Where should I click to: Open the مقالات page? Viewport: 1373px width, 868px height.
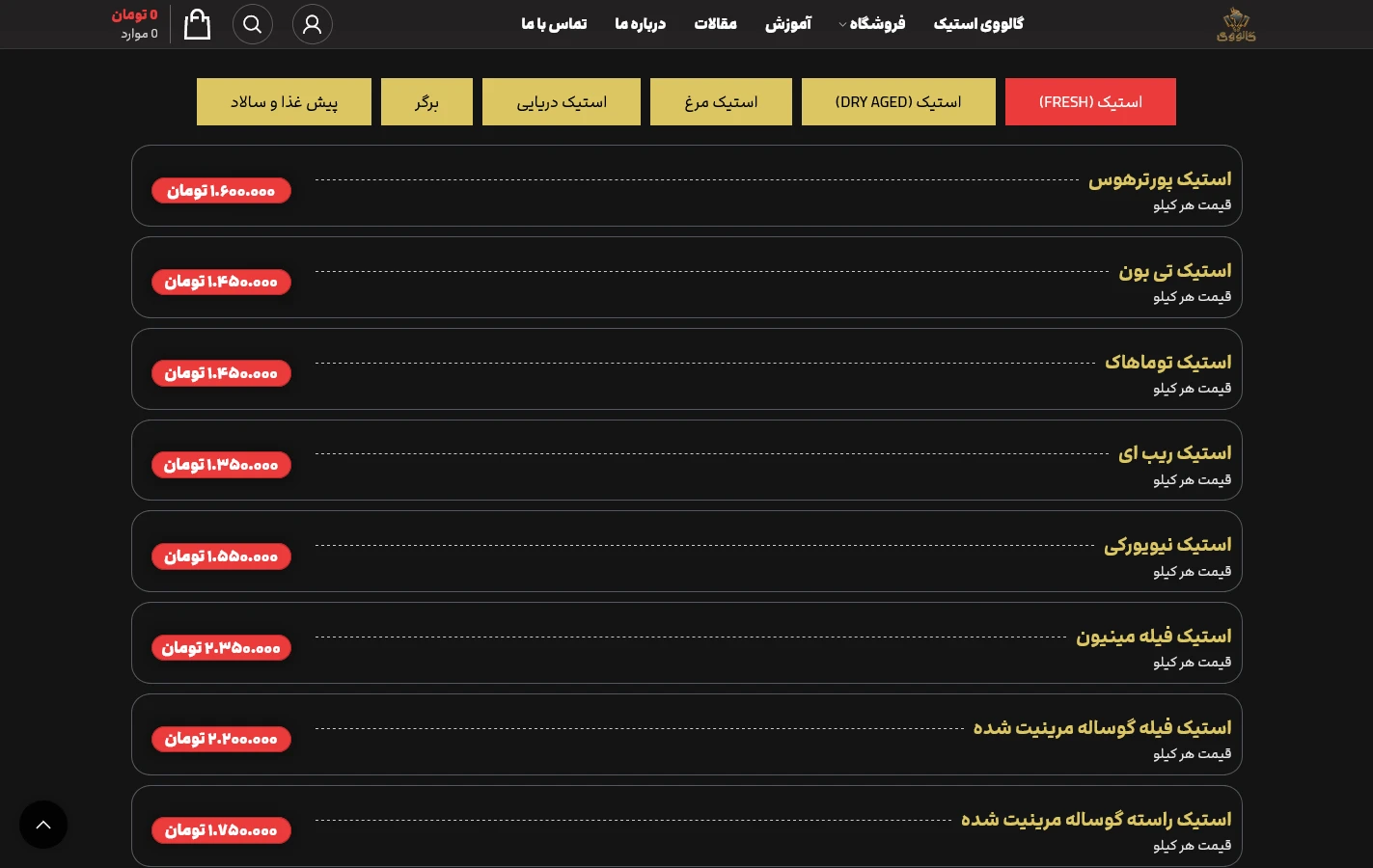click(x=715, y=24)
